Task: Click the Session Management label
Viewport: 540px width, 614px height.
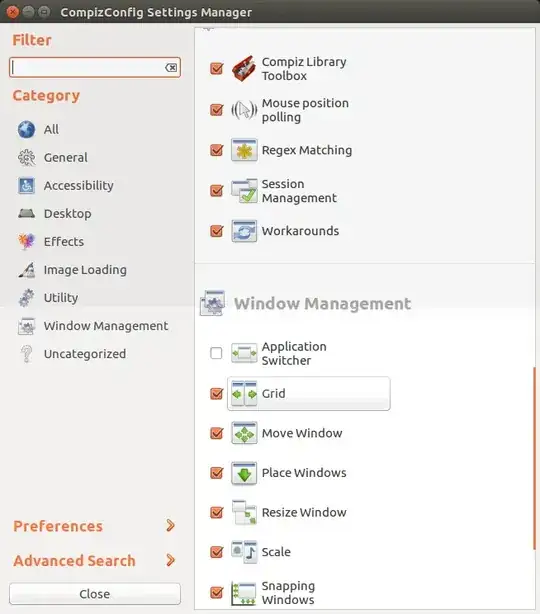Action: (x=299, y=191)
